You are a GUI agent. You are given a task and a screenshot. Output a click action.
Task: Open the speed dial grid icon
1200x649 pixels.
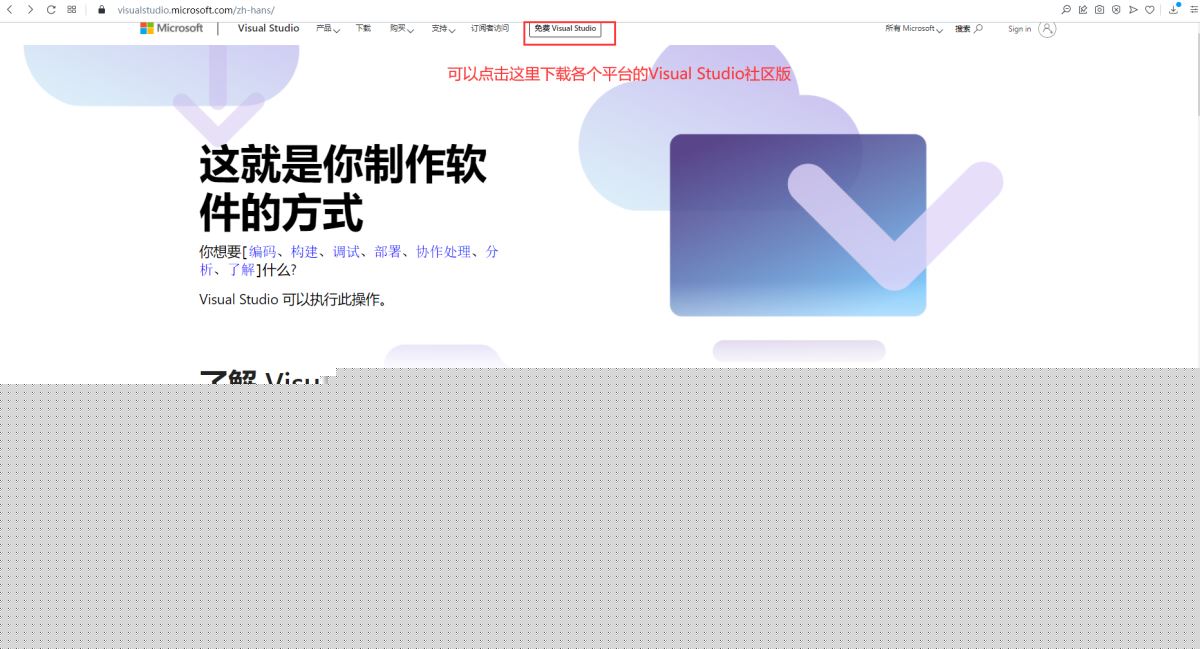tap(72, 9)
